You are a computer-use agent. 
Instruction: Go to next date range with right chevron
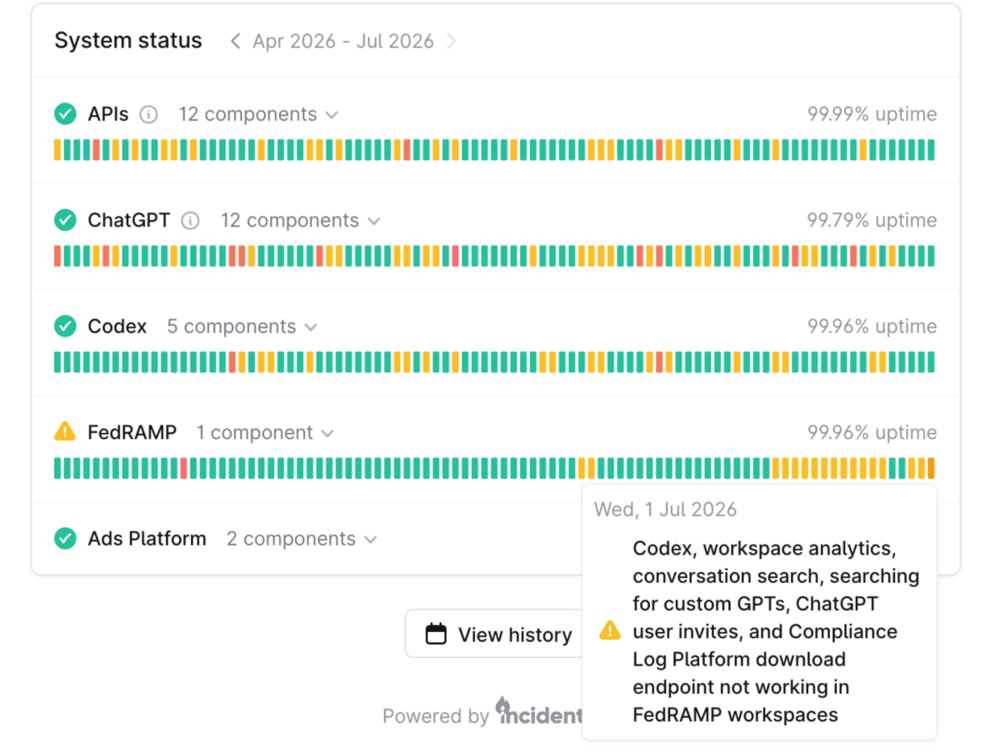[x=451, y=41]
